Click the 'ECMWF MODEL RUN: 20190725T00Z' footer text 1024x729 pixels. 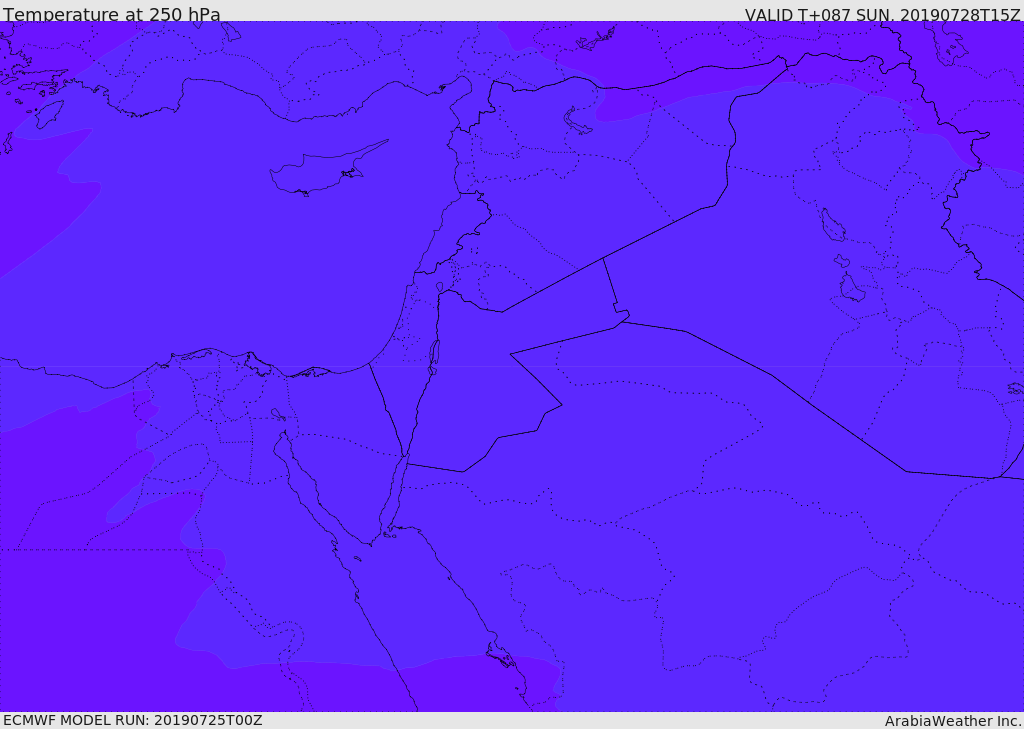[133, 720]
